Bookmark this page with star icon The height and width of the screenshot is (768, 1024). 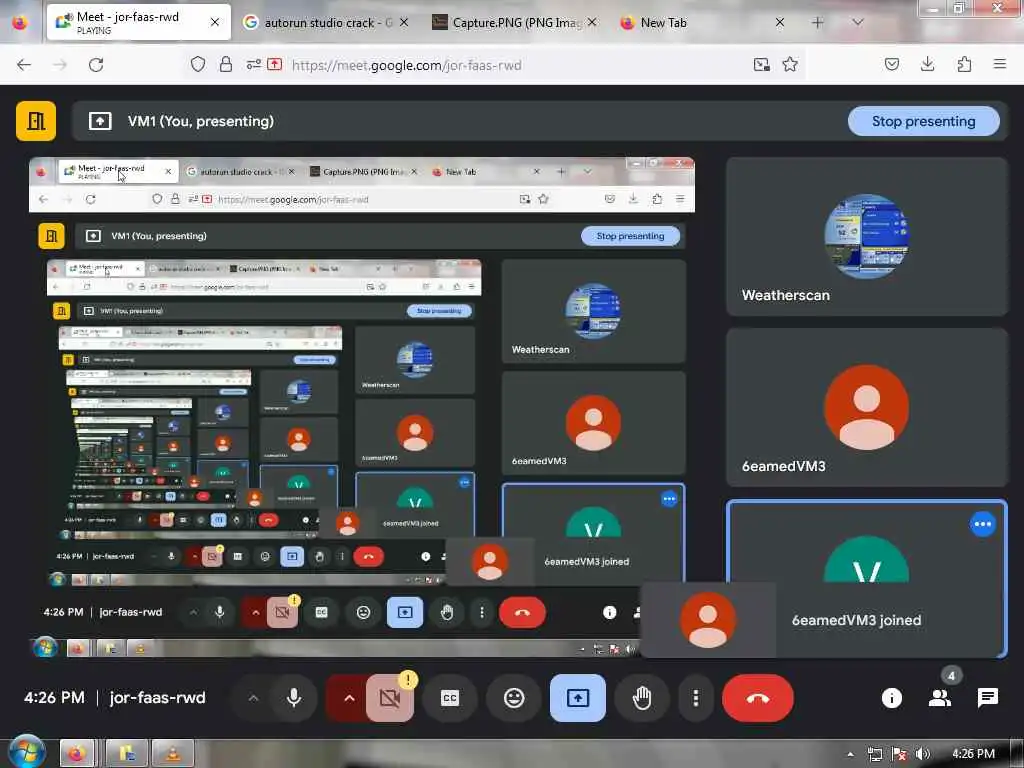[x=790, y=64]
